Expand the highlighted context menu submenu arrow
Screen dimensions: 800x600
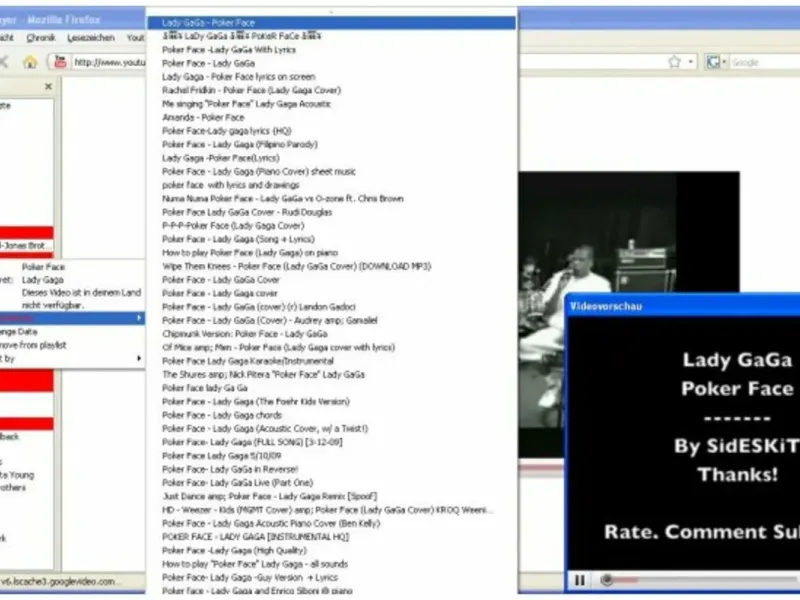click(139, 318)
